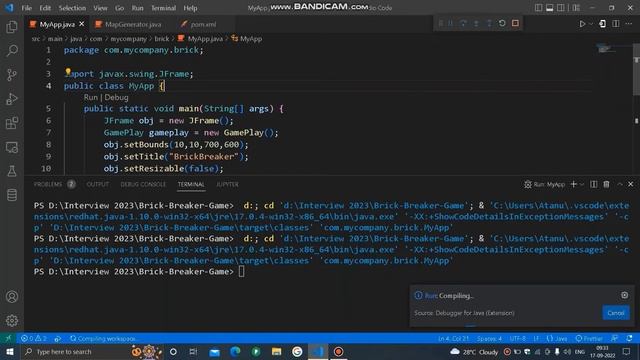This screenshot has height=360, width=640.
Task: Open run options dropdown beside play icon
Action: click(x=591, y=24)
